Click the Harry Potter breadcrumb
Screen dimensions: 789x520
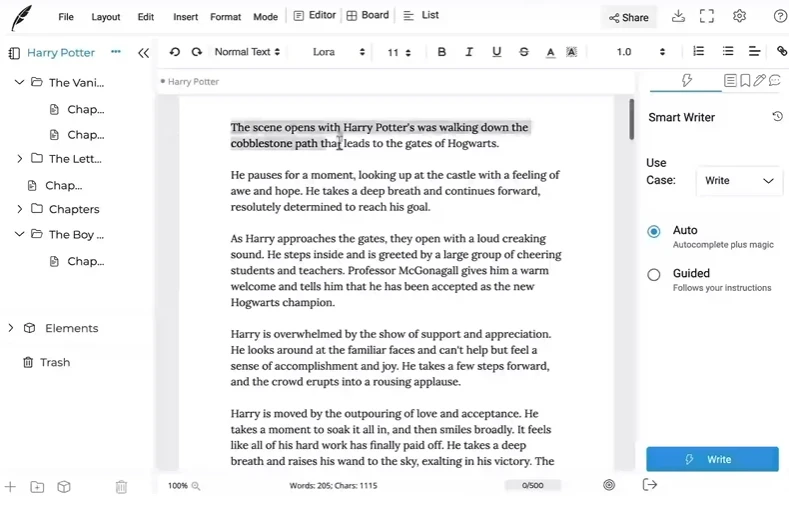(193, 82)
